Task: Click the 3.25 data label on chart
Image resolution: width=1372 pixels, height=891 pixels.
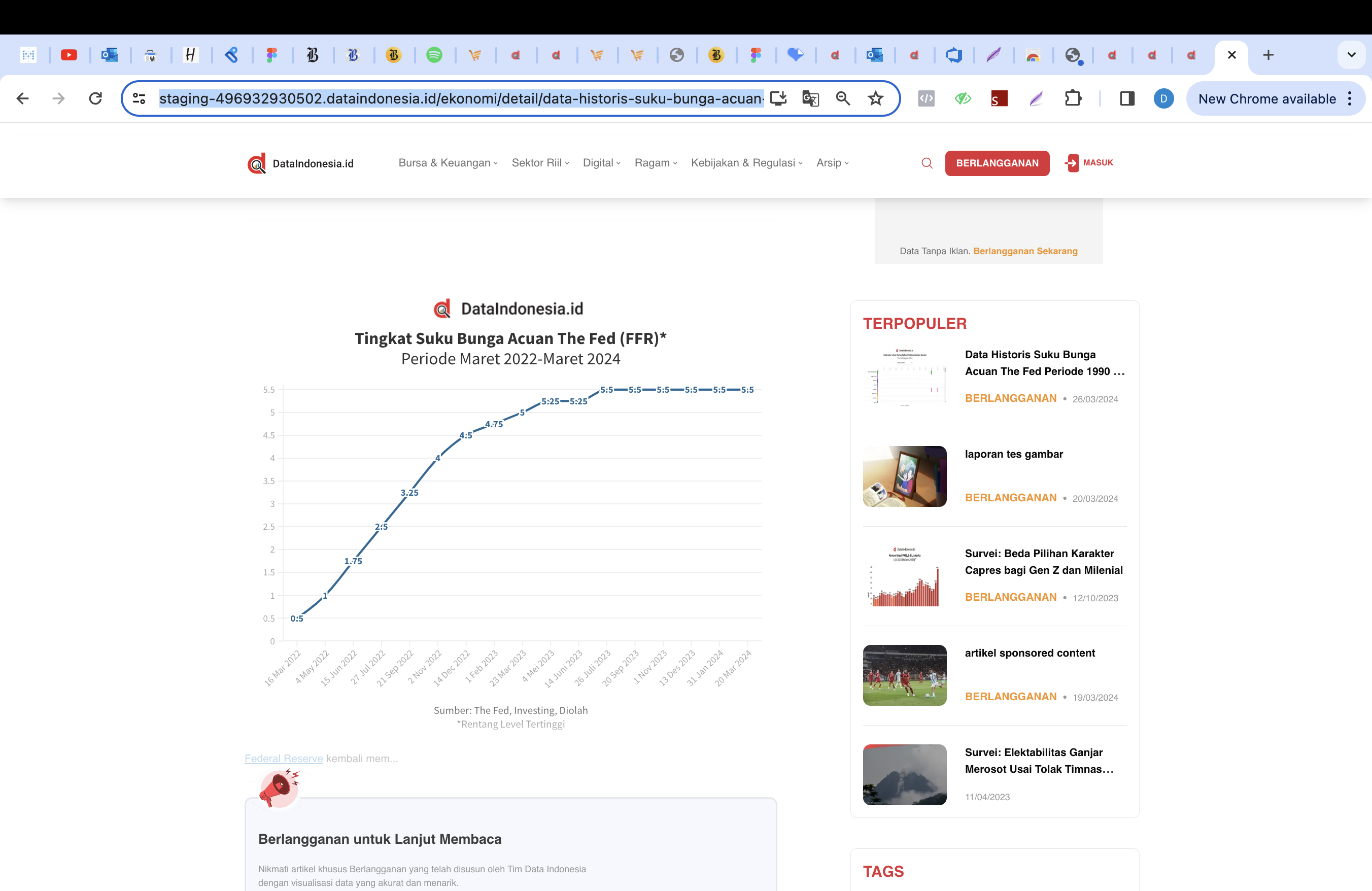Action: (x=409, y=493)
